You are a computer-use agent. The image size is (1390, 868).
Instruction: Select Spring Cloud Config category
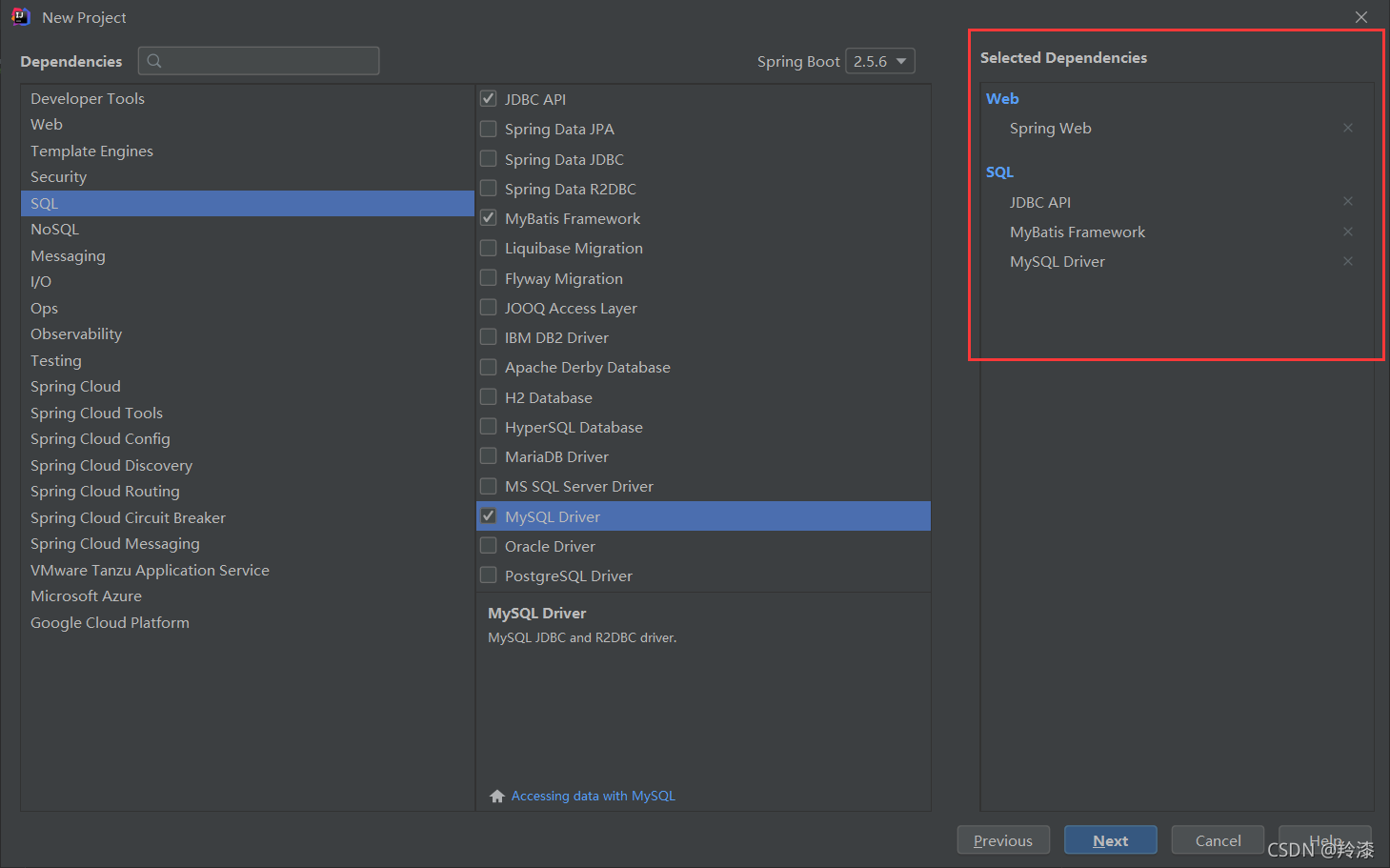(x=248, y=439)
